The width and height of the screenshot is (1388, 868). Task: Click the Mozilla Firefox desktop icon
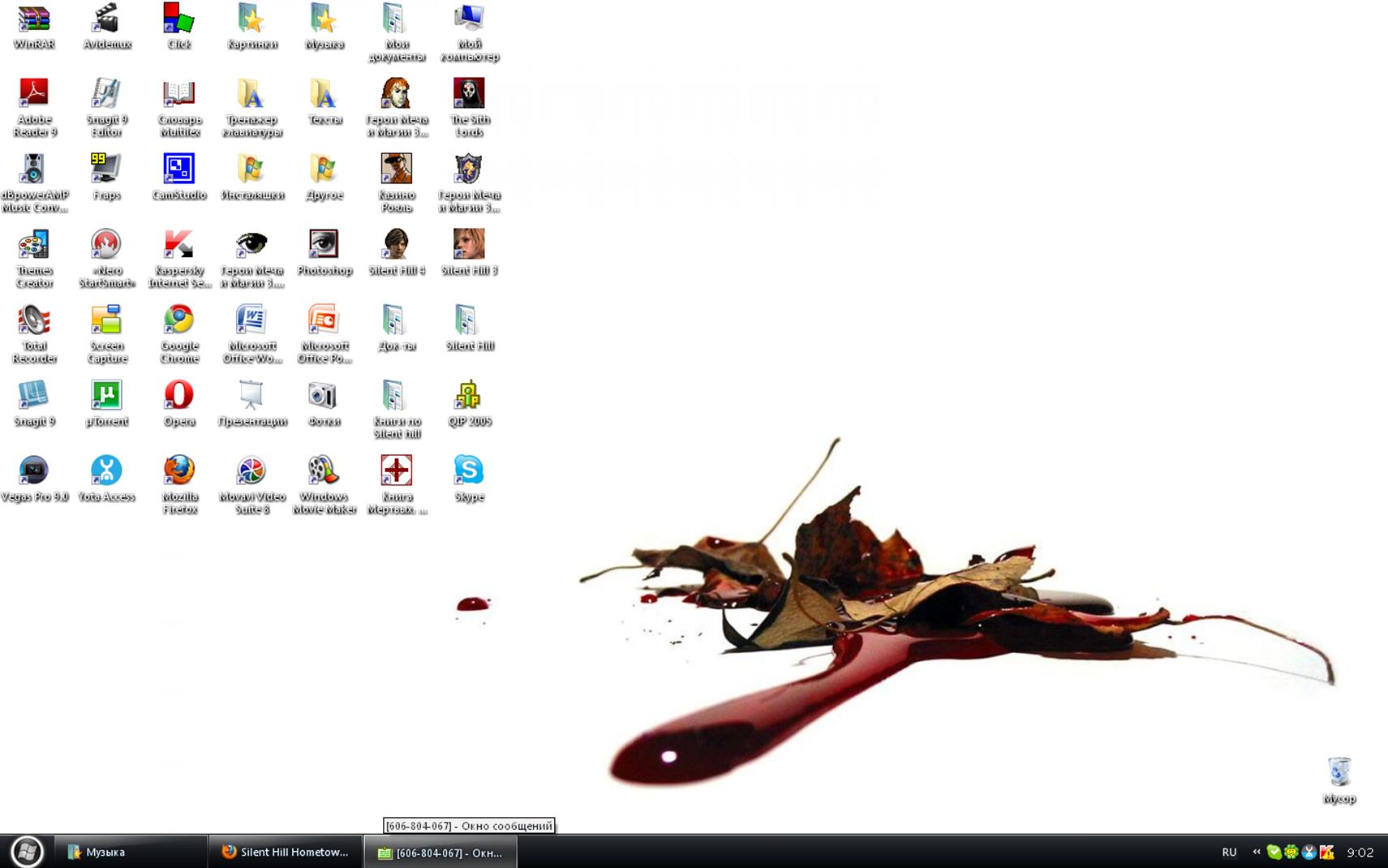coord(179,471)
